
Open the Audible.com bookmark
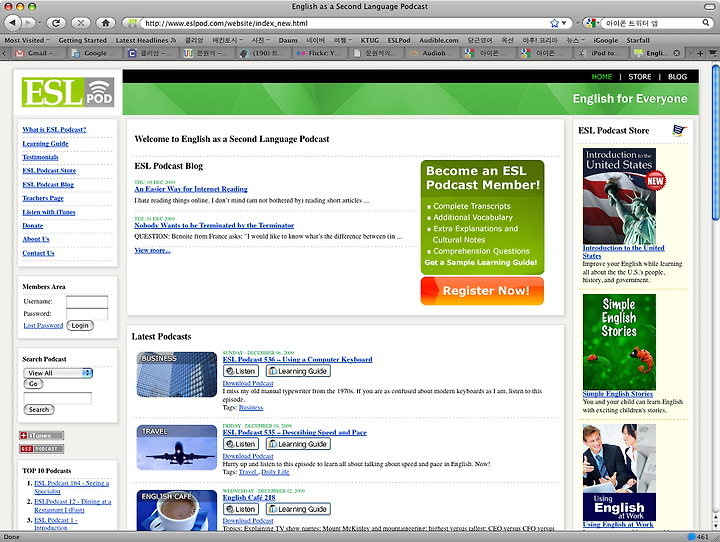(439, 40)
